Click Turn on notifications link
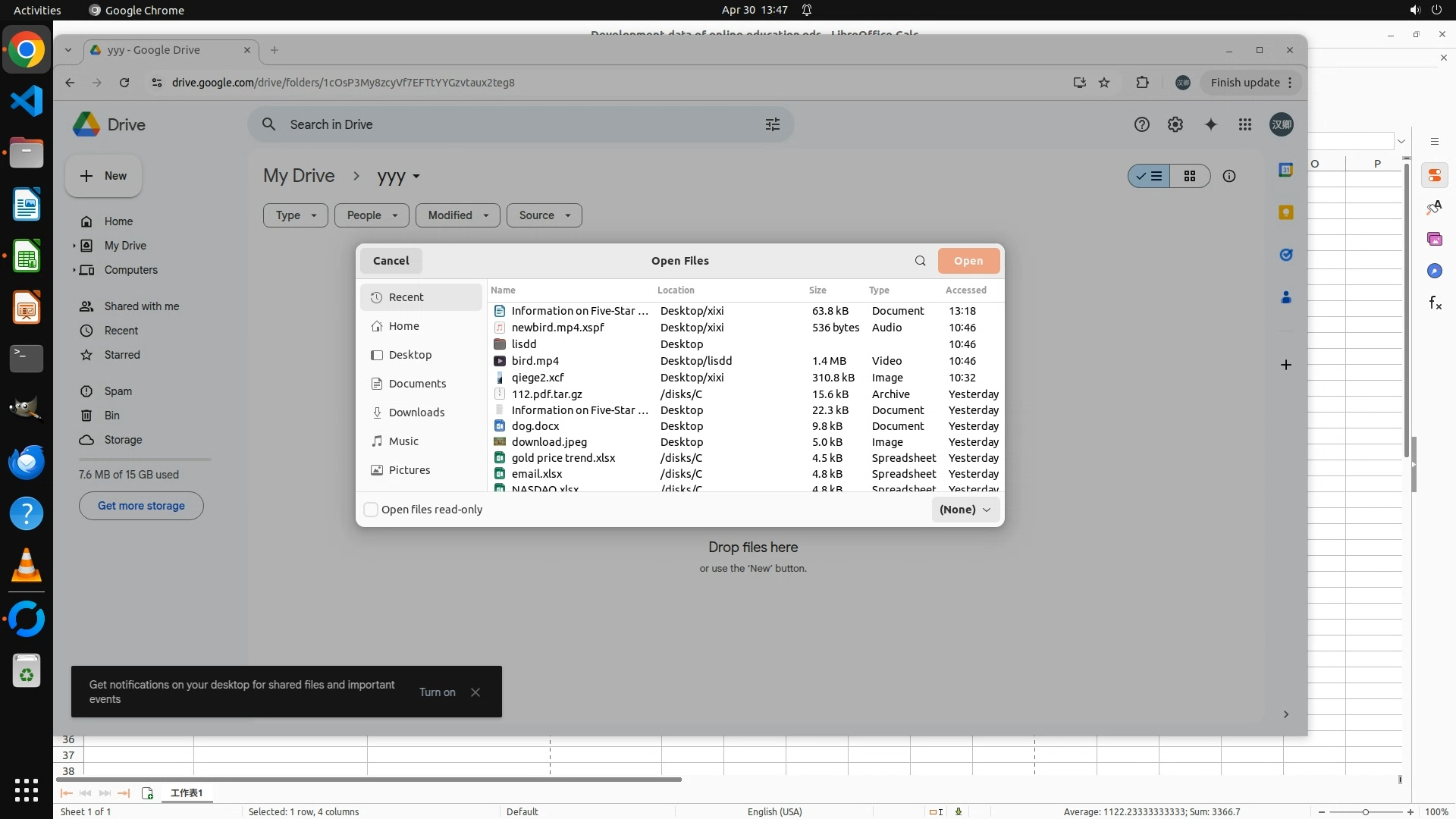This screenshot has width=1456, height=819. click(437, 692)
